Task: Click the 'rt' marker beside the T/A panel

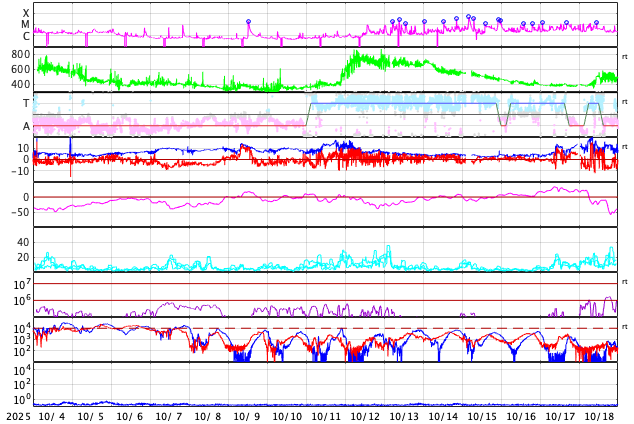Action: [x=624, y=102]
